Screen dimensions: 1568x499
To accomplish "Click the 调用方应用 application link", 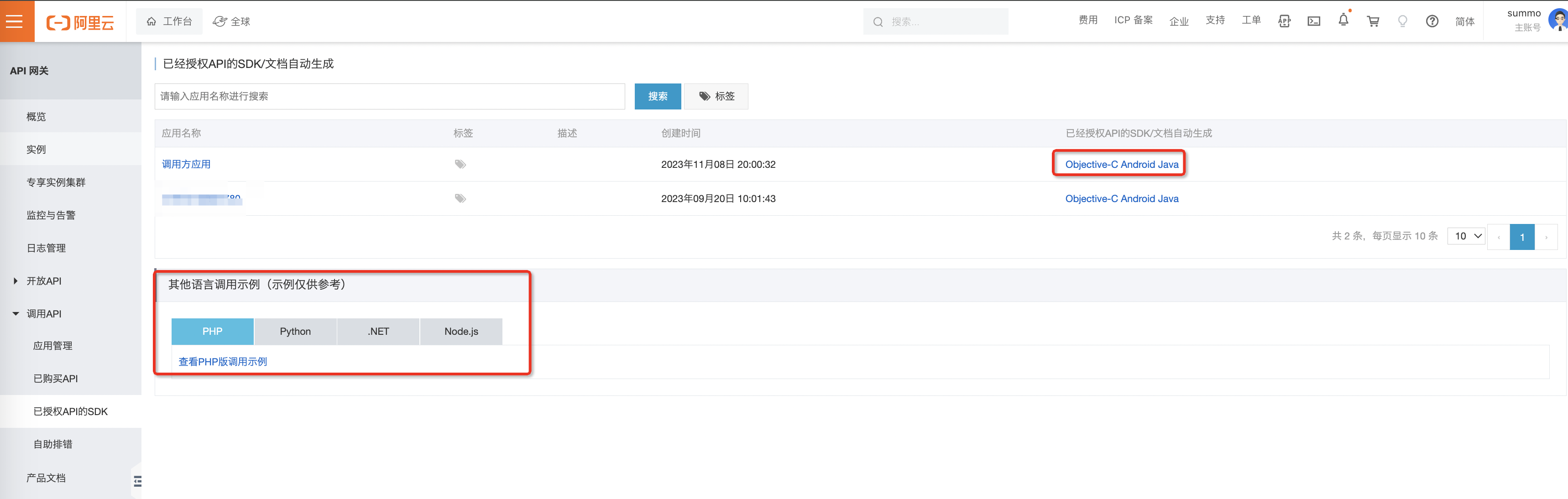I will [x=186, y=164].
